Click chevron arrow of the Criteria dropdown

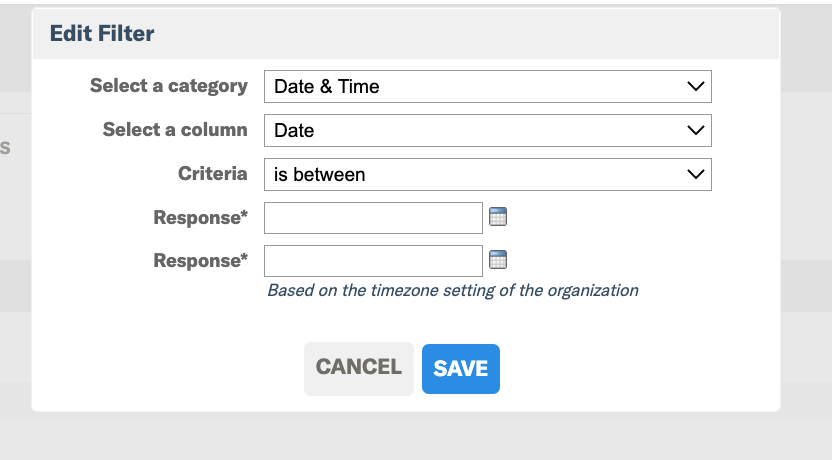(x=695, y=174)
